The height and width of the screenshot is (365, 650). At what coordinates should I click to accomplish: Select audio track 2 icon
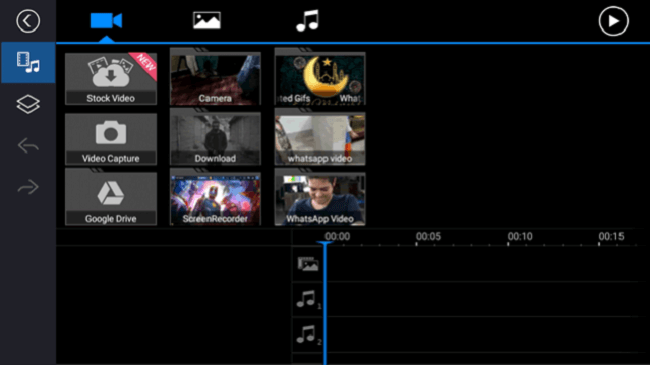[308, 335]
